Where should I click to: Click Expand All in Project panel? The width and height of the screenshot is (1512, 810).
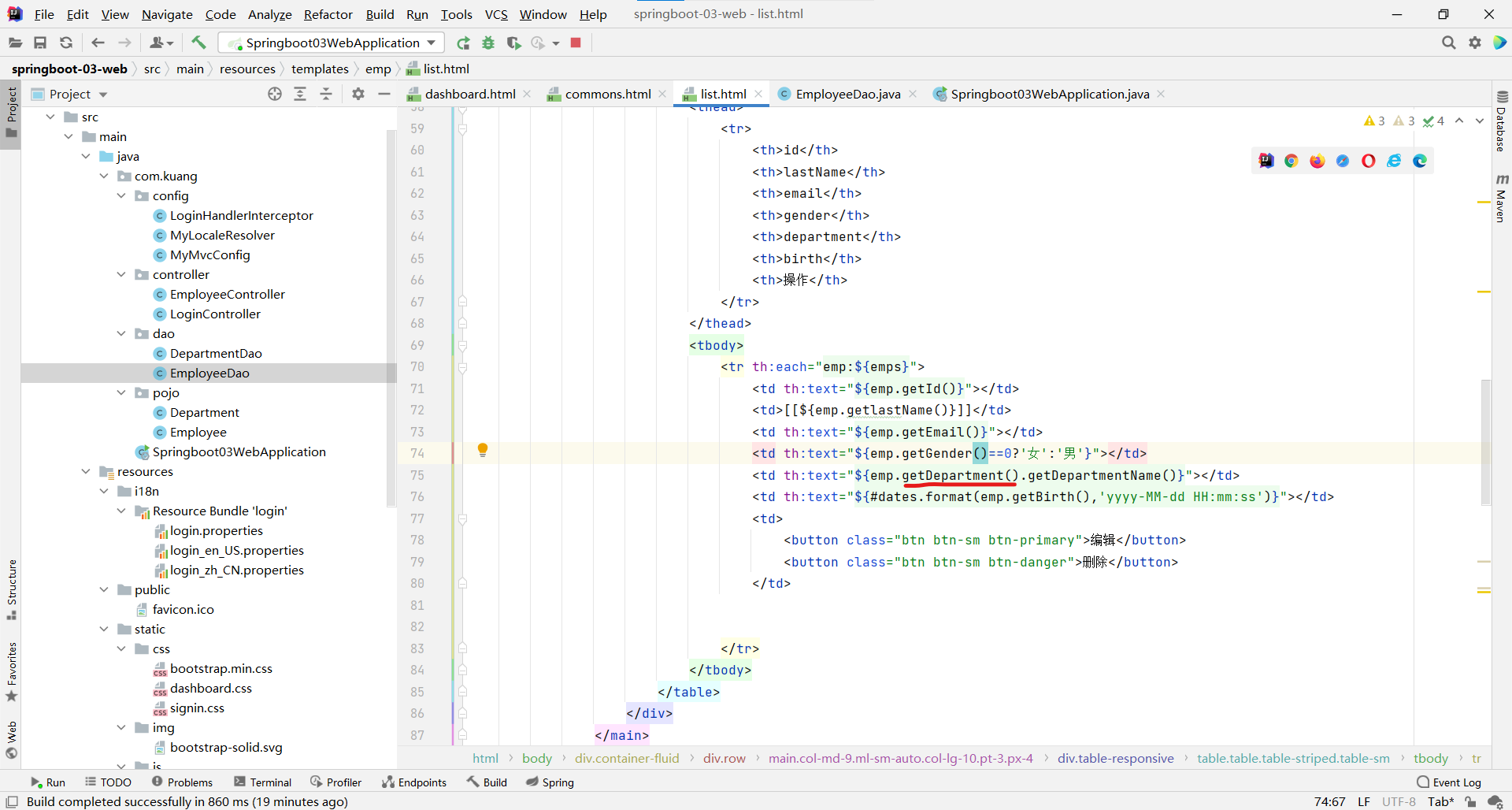tap(300, 94)
